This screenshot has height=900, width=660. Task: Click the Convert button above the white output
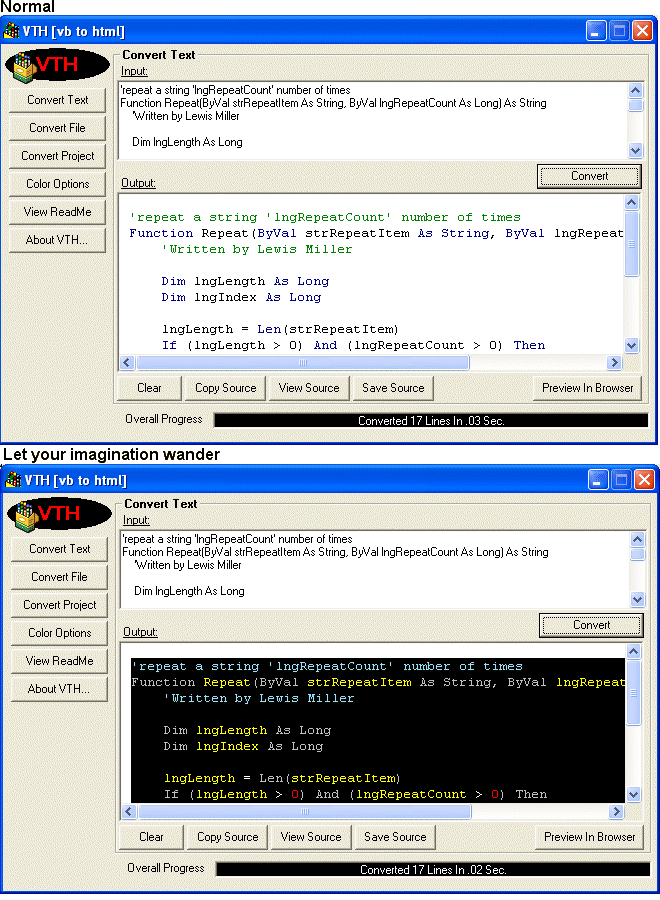pos(589,176)
